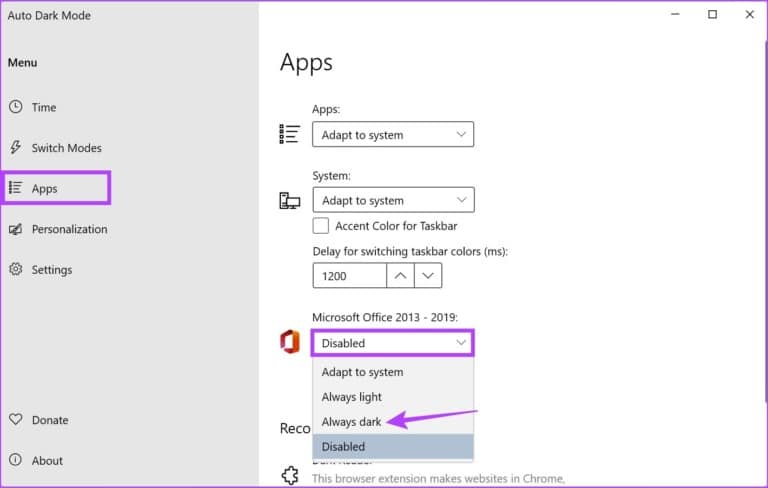The height and width of the screenshot is (488, 768).
Task: Click the gear icon beside Settings
Action: 16,269
